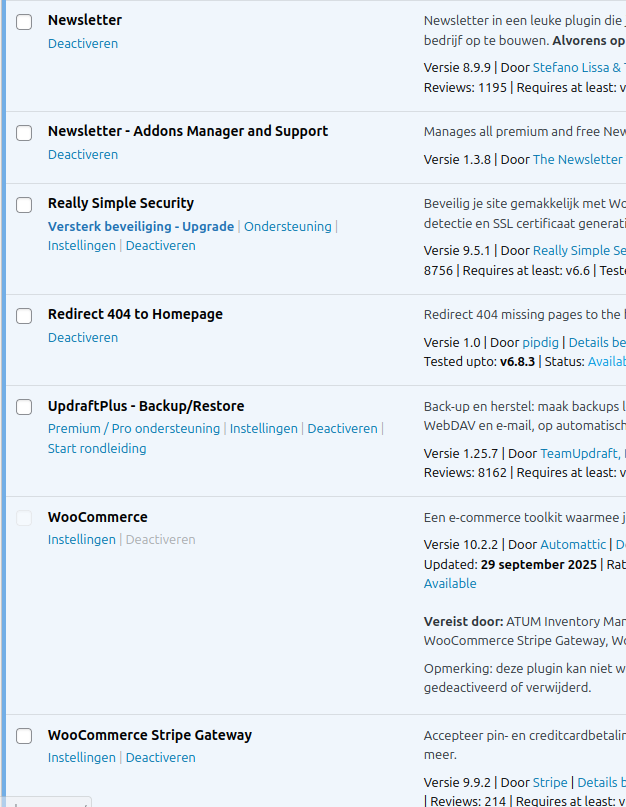The image size is (626, 807).
Task: Visit the Automattic author link
Action: pyautogui.click(x=572, y=545)
